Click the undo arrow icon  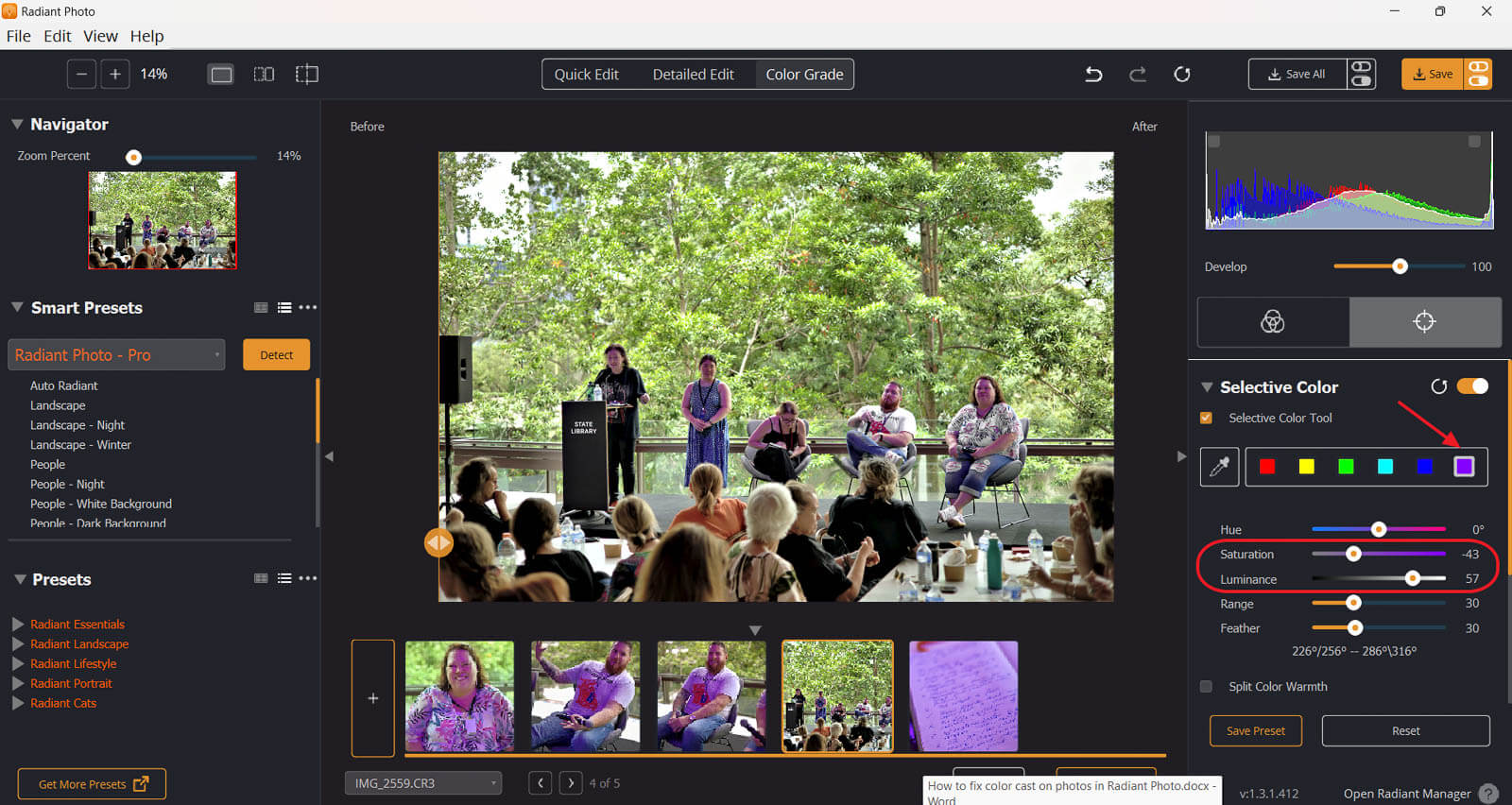click(1093, 75)
